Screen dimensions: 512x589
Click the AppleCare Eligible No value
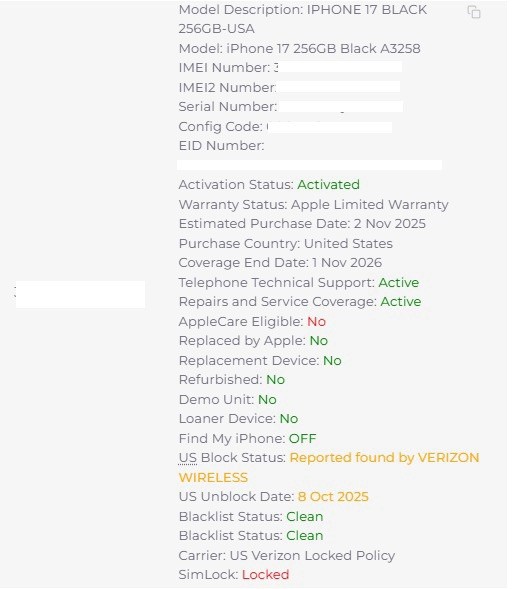[x=316, y=322]
